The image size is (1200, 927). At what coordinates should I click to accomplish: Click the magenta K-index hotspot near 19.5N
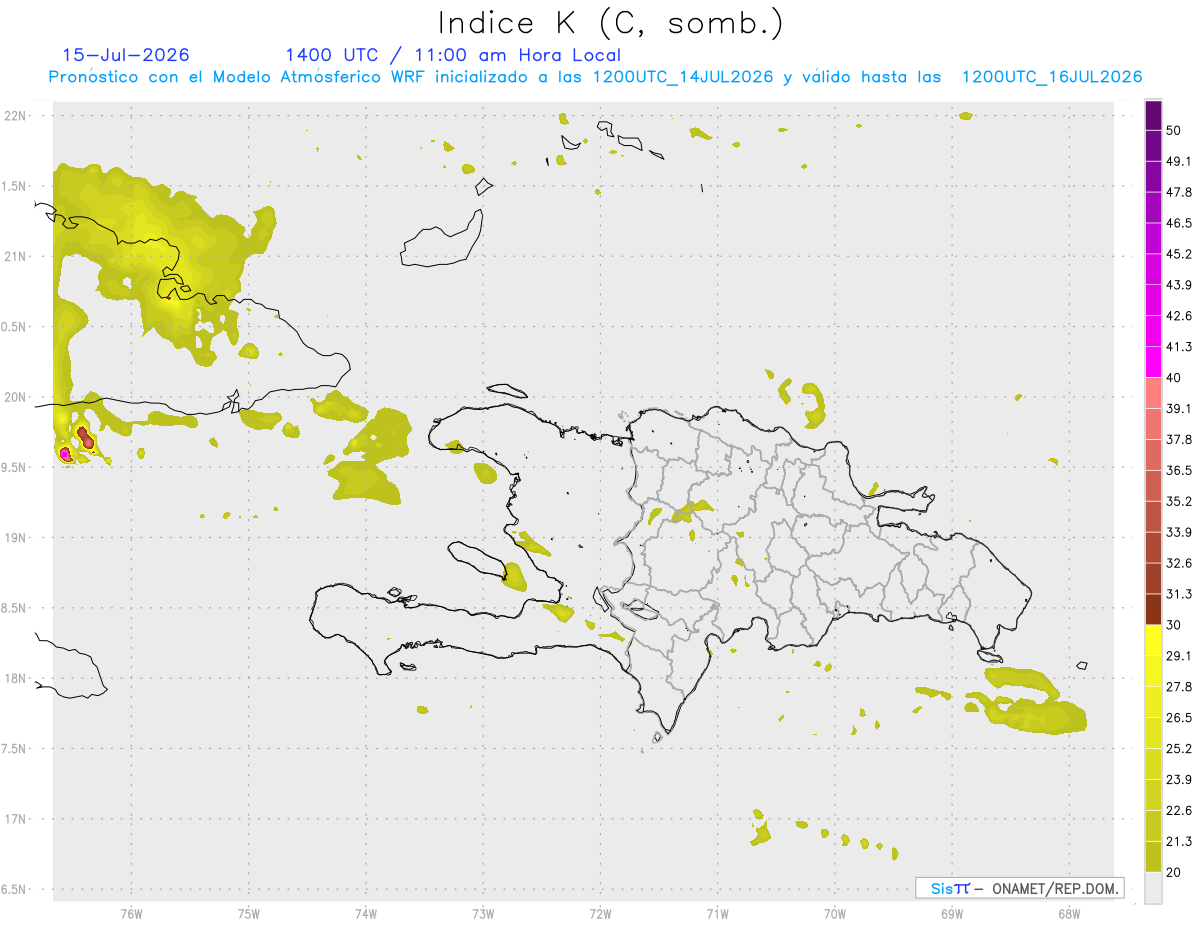65,454
